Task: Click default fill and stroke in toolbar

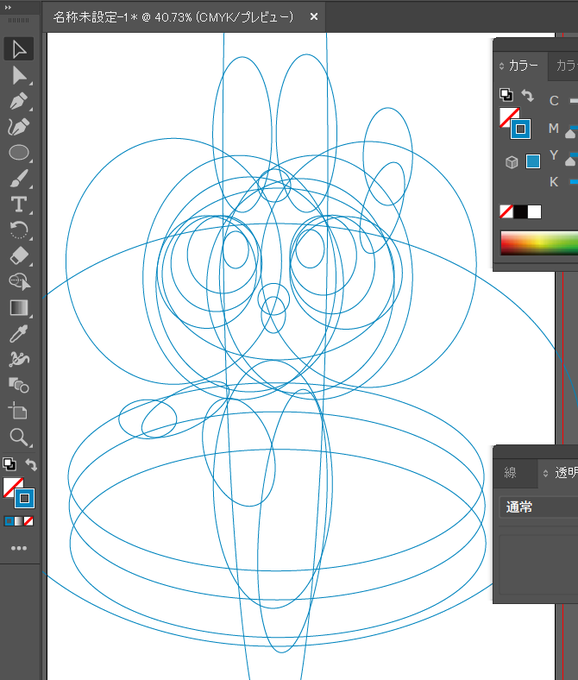Action: 9,464
